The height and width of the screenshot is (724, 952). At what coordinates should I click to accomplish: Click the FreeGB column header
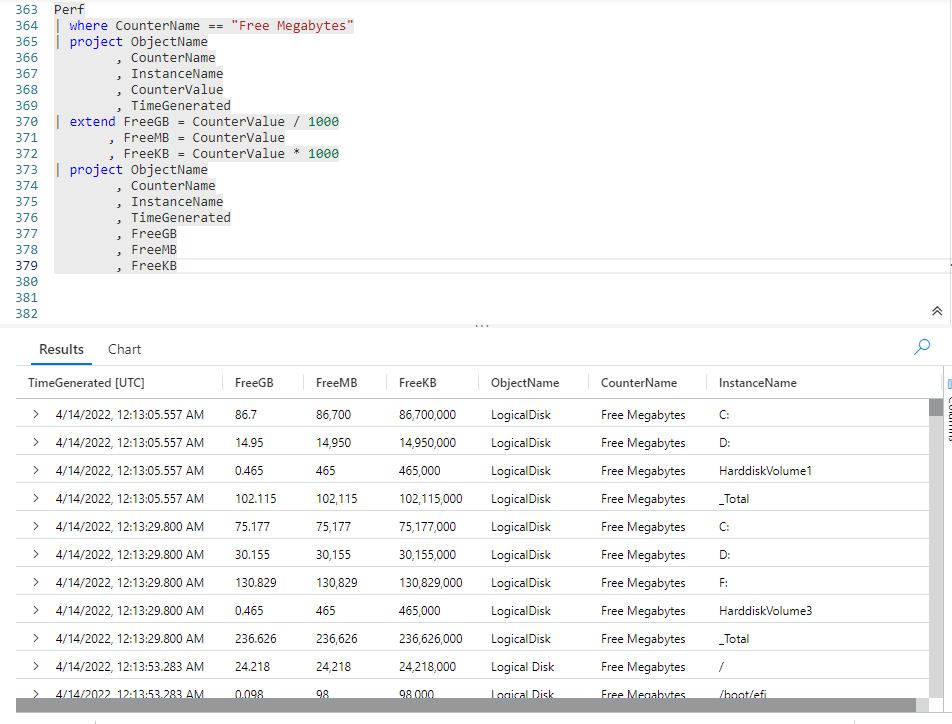[254, 383]
